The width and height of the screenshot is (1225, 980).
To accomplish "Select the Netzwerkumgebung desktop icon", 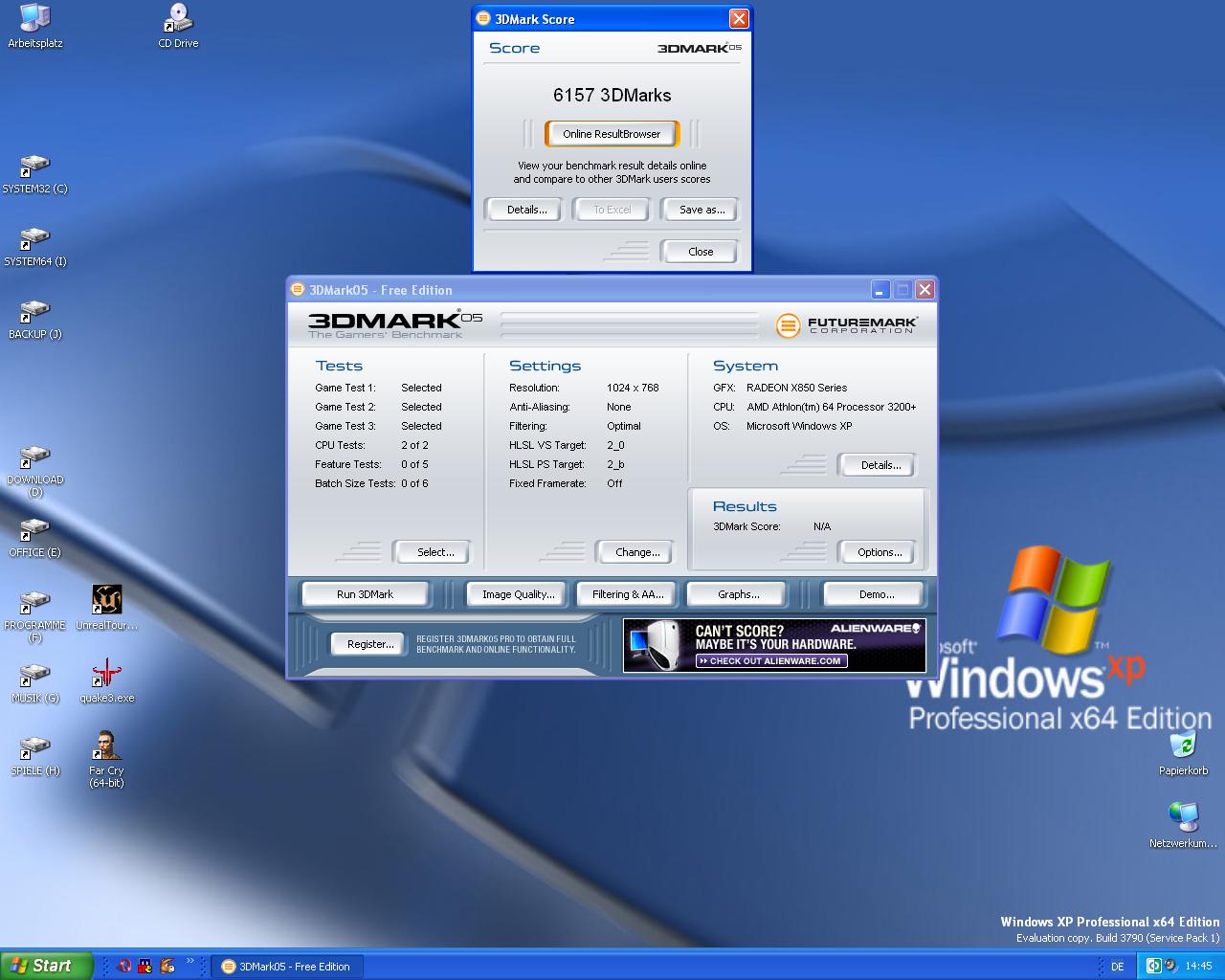I will (x=1184, y=826).
